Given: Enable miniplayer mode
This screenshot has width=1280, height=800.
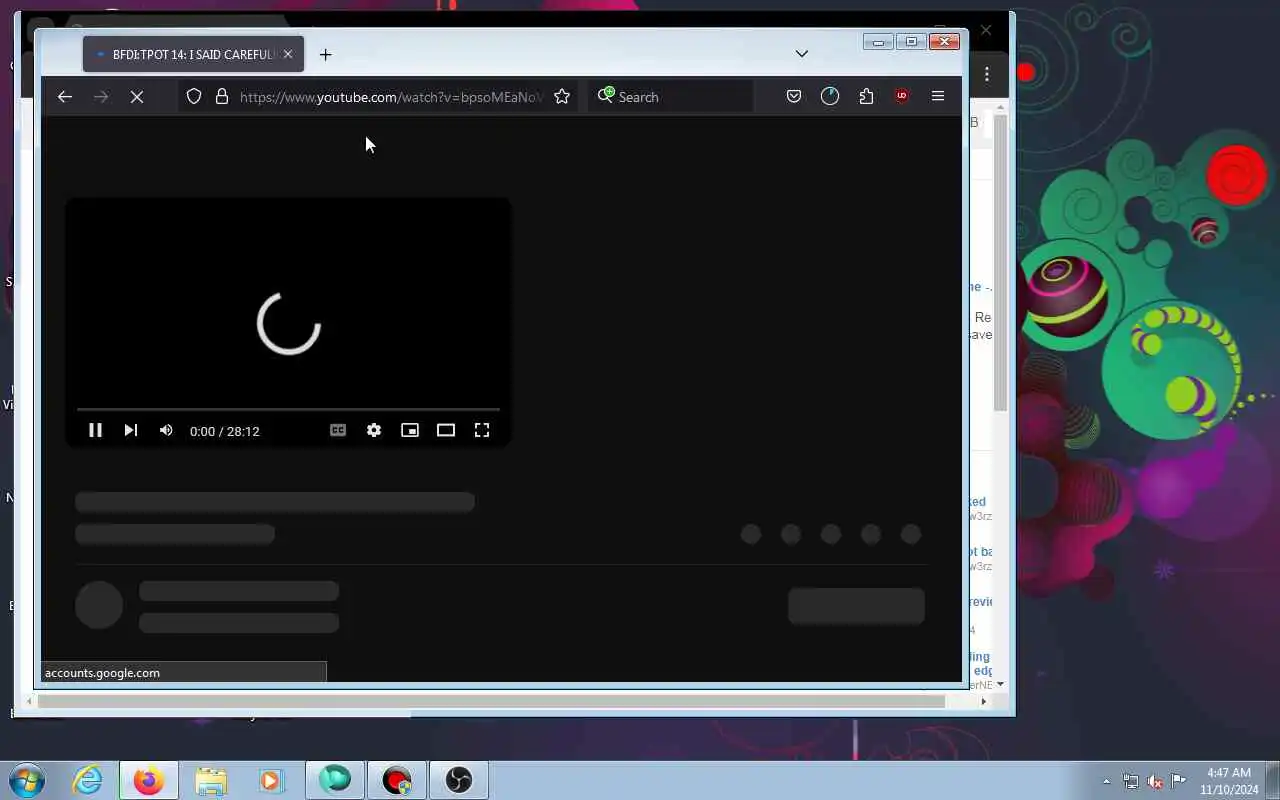Looking at the screenshot, I should point(410,430).
